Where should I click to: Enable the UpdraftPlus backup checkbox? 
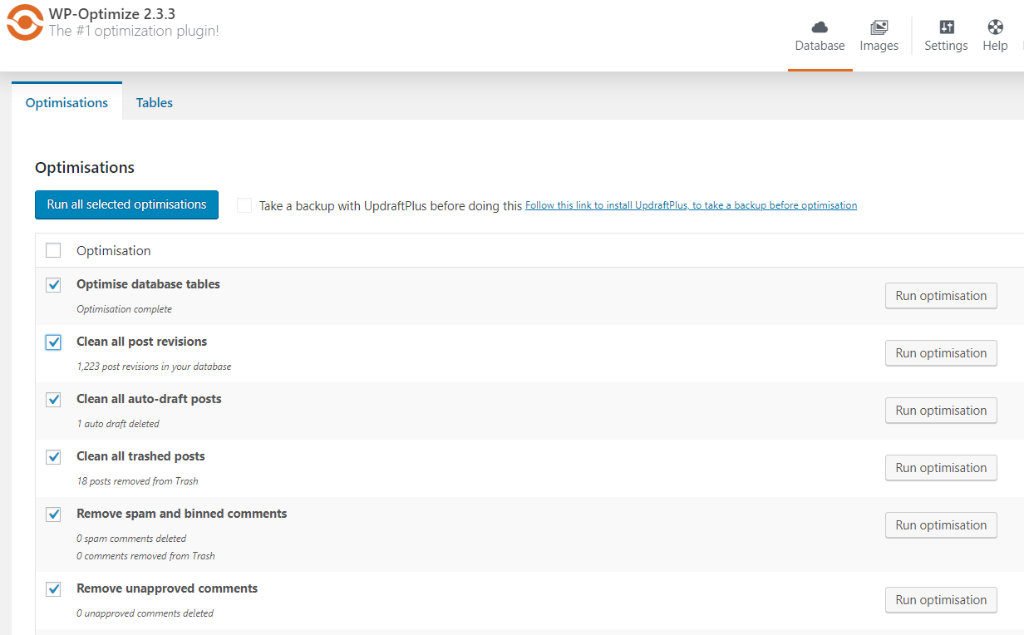(244, 205)
